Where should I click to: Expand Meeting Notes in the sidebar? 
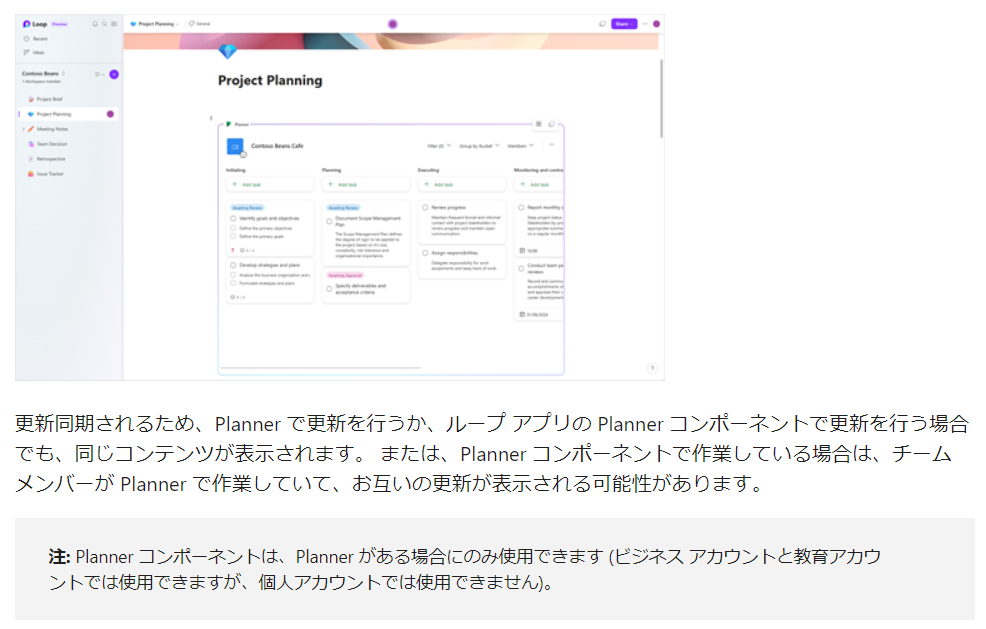[23, 129]
